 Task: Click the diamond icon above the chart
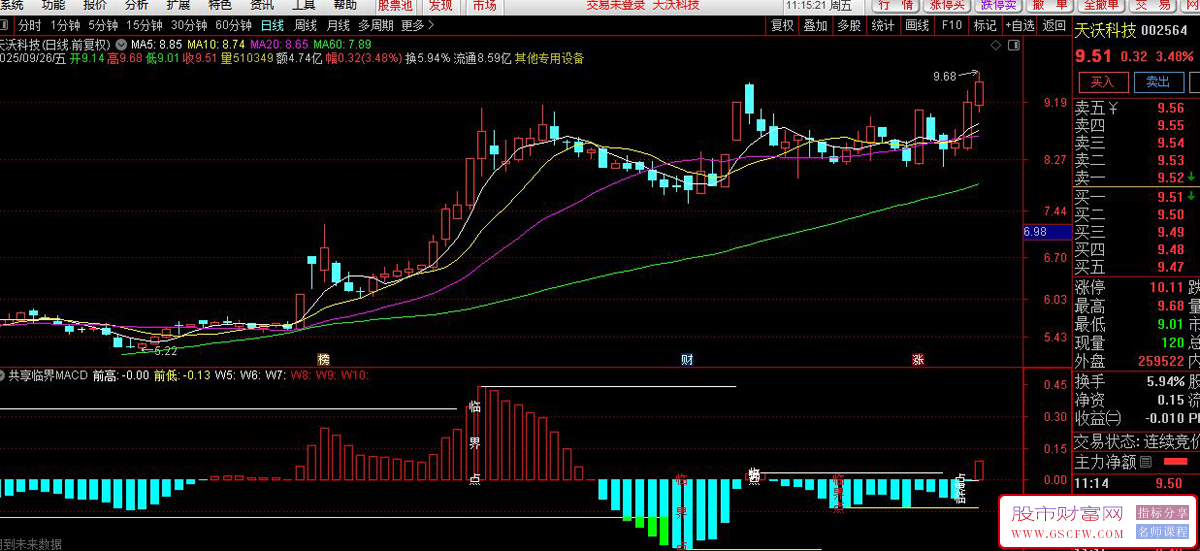click(994, 46)
